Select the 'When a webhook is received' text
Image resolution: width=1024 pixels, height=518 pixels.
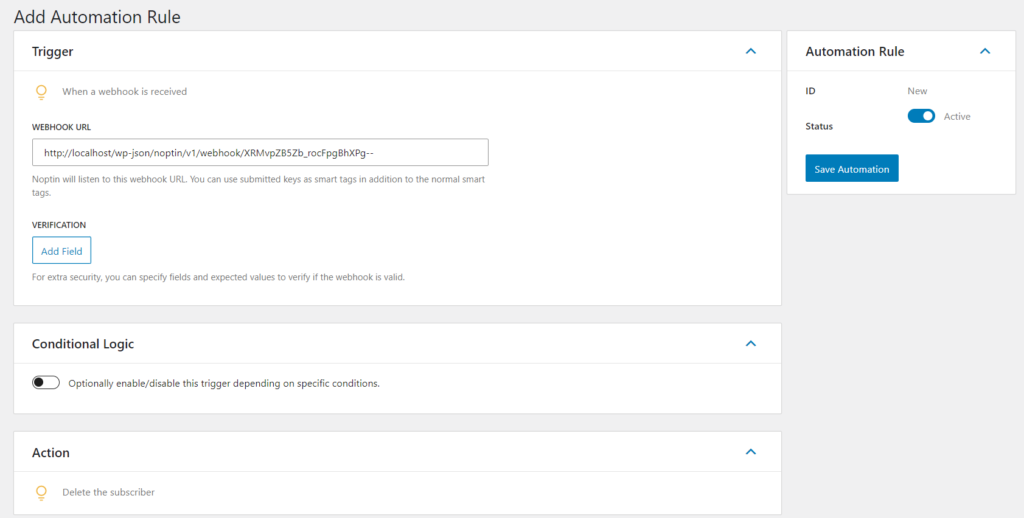[x=125, y=91]
